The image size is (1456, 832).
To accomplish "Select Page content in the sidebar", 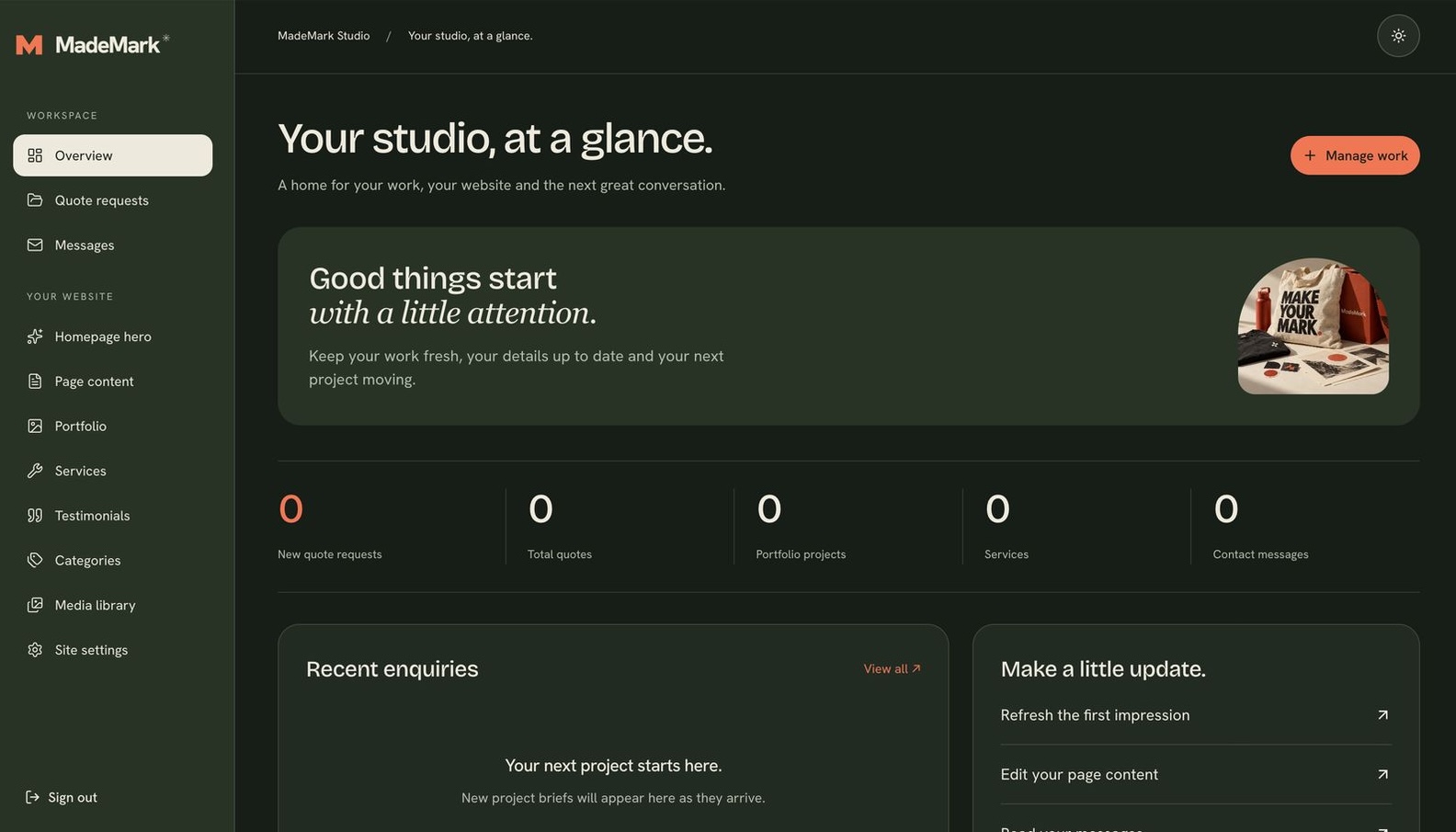I will [x=113, y=382].
